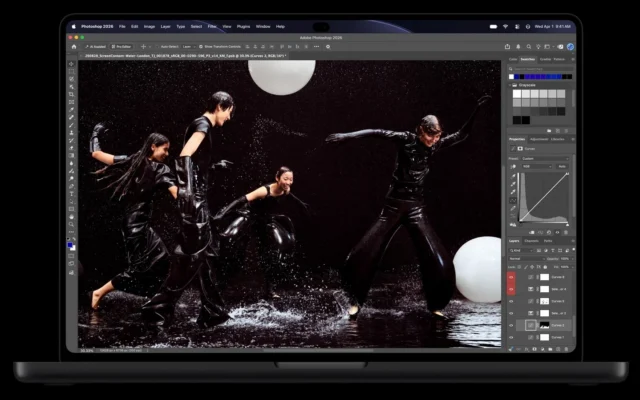The height and width of the screenshot is (400, 640).
Task: Select the Clone Stamp tool
Action: pos(71,133)
